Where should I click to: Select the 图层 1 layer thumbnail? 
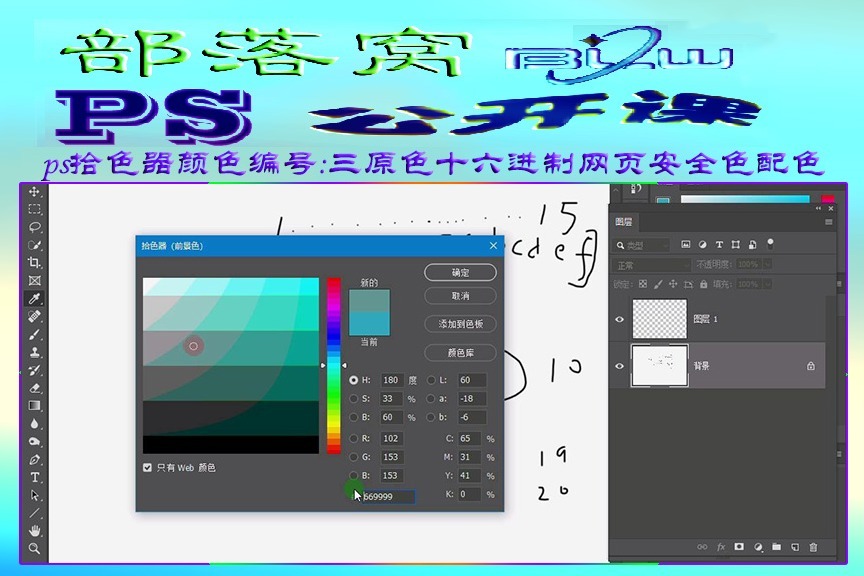(660, 319)
